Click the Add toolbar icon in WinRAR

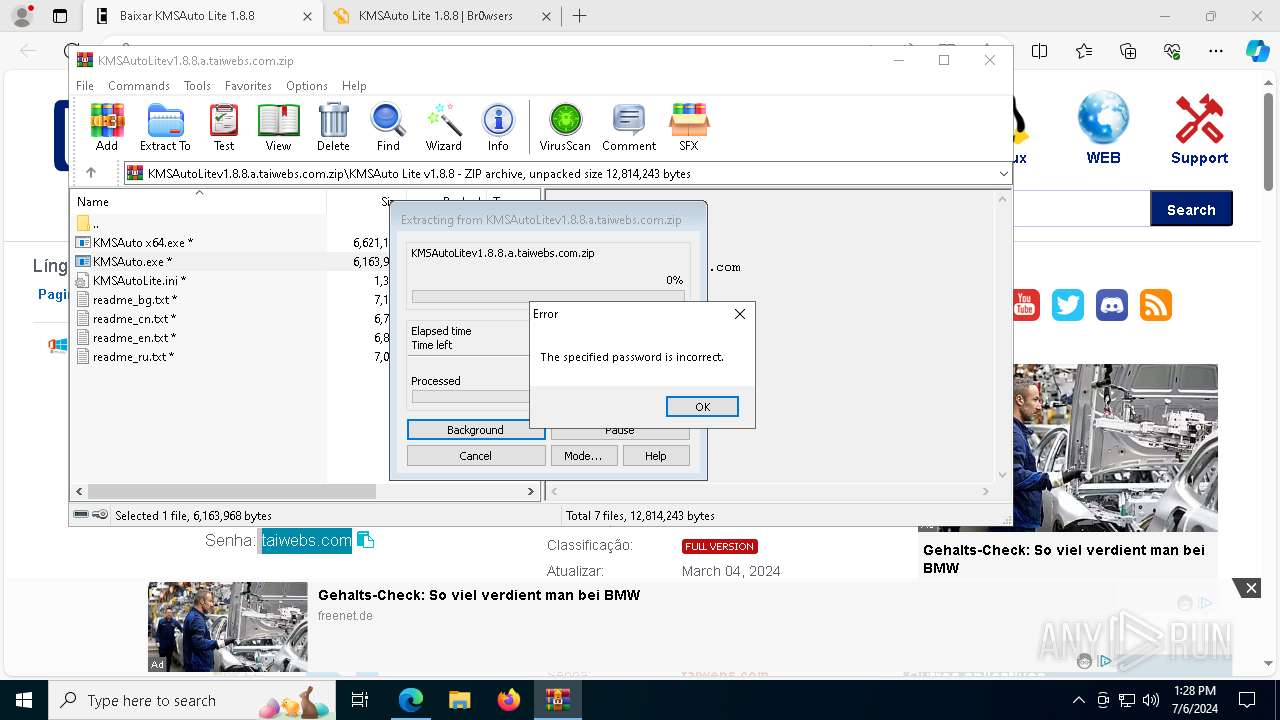point(107,127)
